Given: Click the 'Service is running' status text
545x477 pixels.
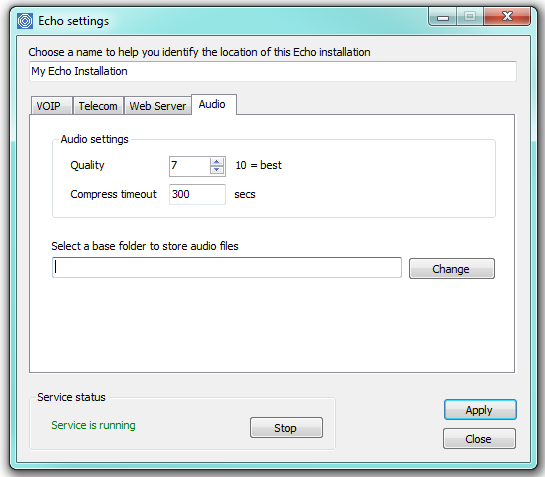Looking at the screenshot, I should [x=93, y=425].
